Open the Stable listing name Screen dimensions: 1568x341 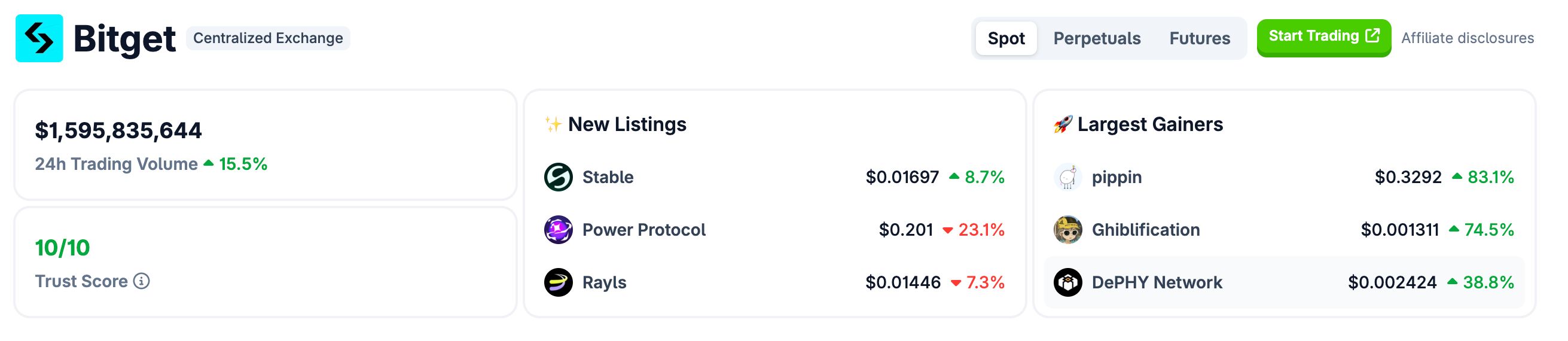[x=608, y=177]
